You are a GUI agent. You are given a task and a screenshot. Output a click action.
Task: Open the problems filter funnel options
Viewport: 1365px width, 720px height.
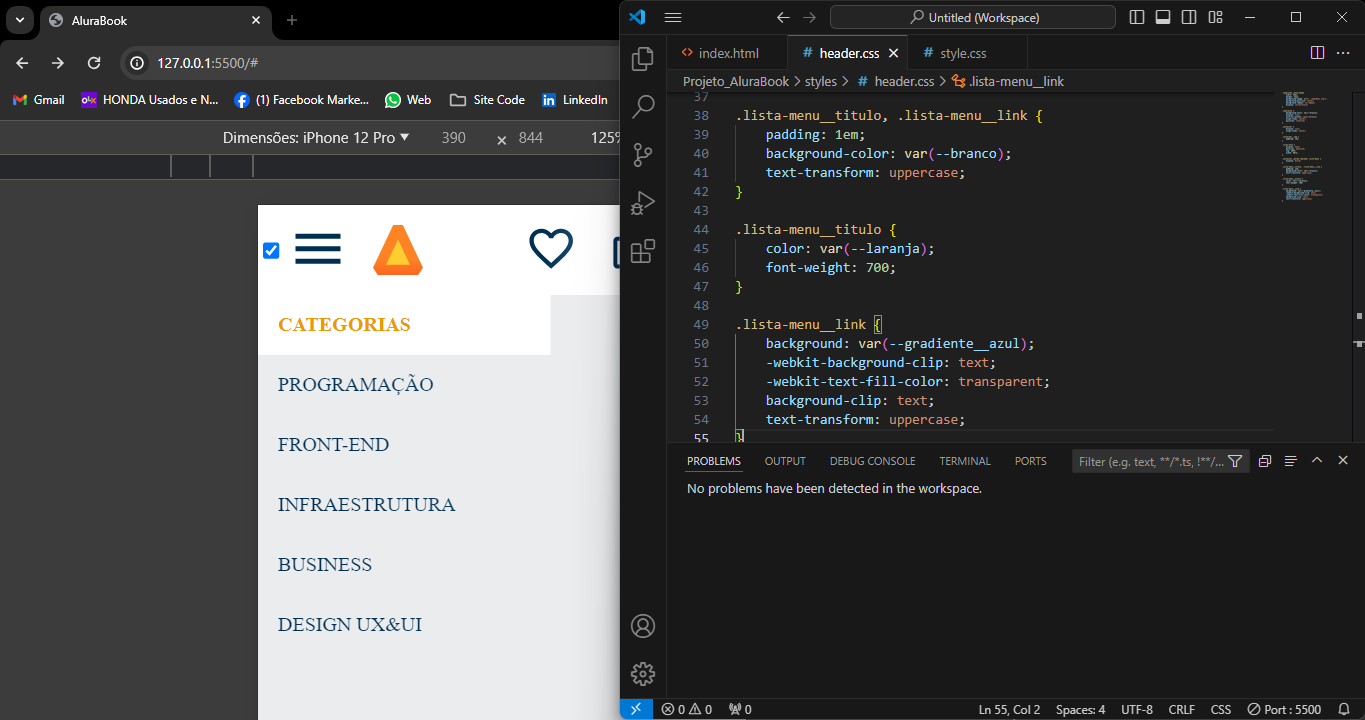[x=1235, y=461]
